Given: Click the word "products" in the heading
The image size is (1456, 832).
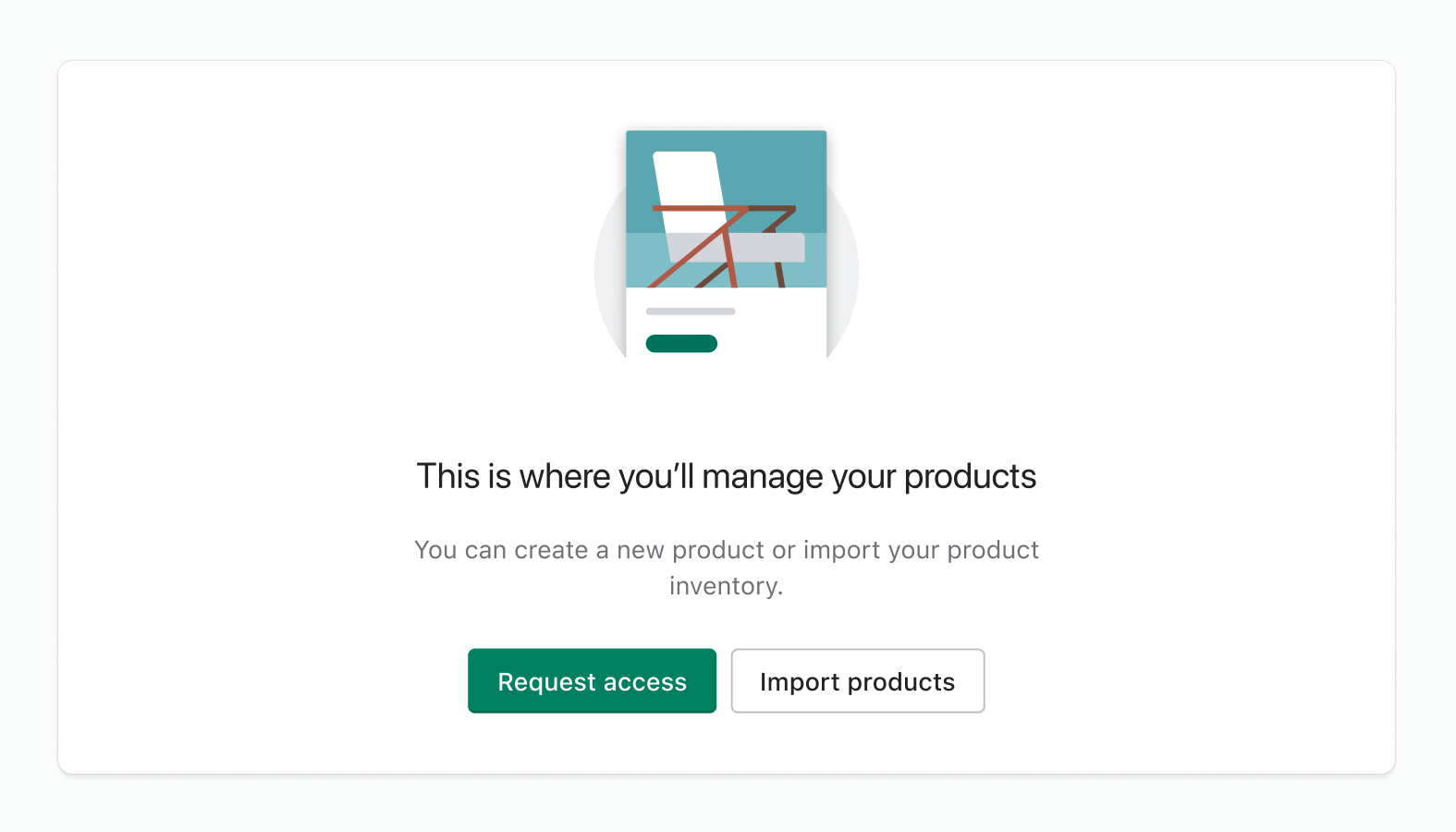Looking at the screenshot, I should click(x=969, y=476).
